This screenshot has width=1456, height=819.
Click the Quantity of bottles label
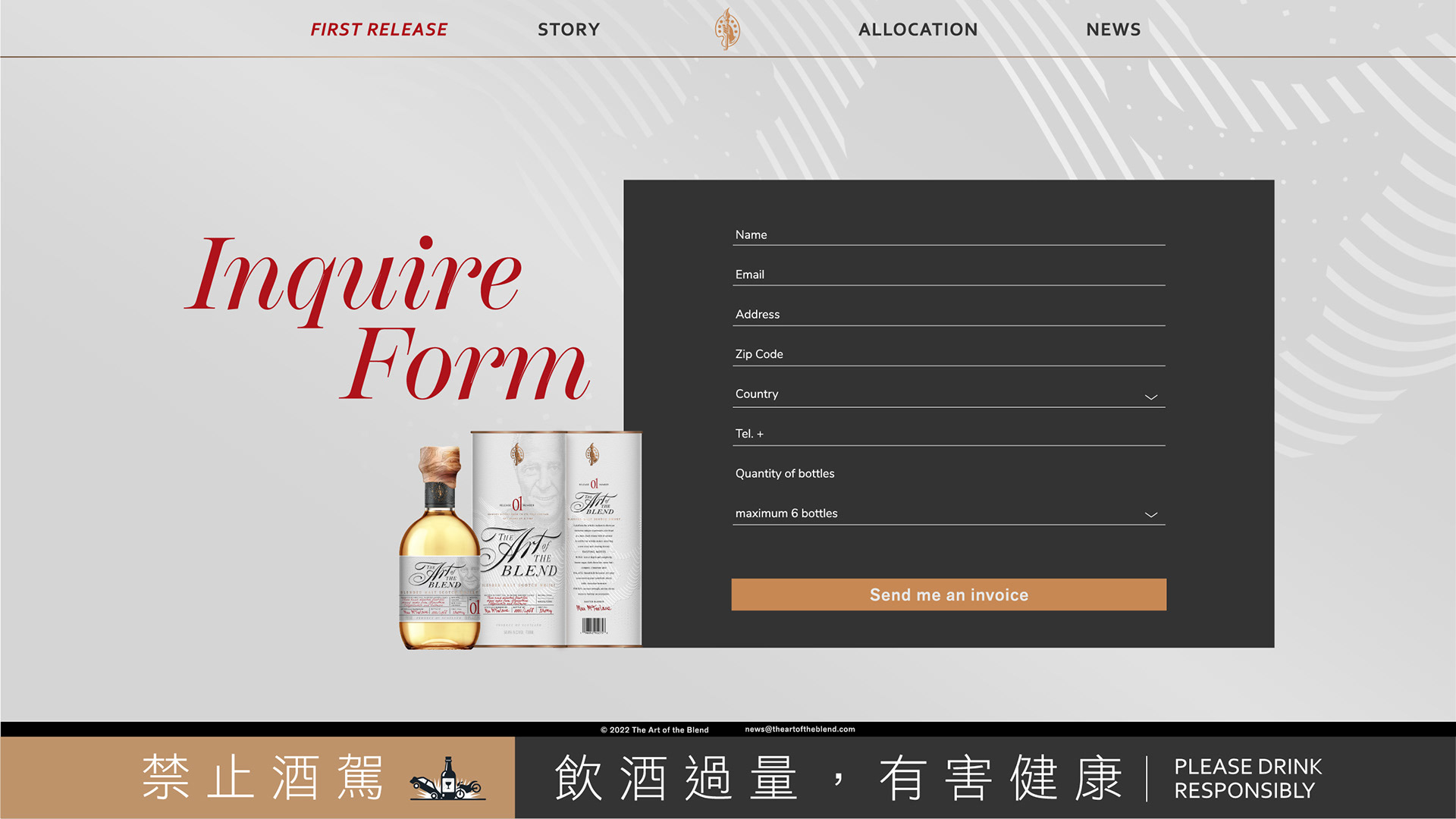[x=785, y=473]
